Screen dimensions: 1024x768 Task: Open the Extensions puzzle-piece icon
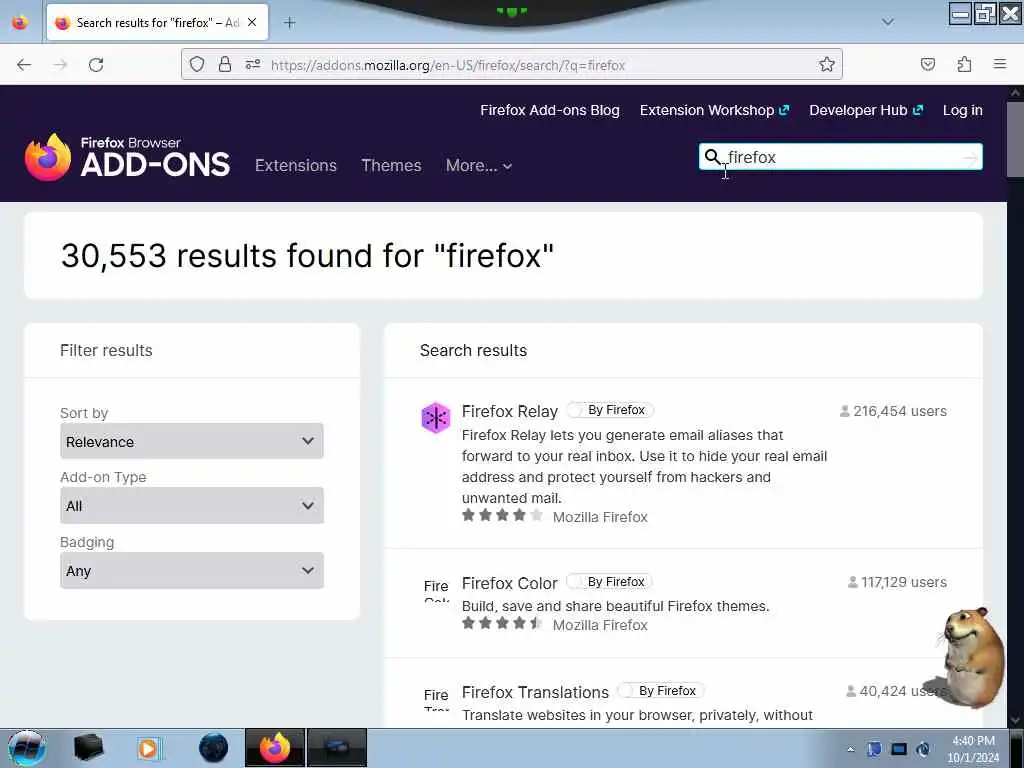pyautogui.click(x=964, y=64)
